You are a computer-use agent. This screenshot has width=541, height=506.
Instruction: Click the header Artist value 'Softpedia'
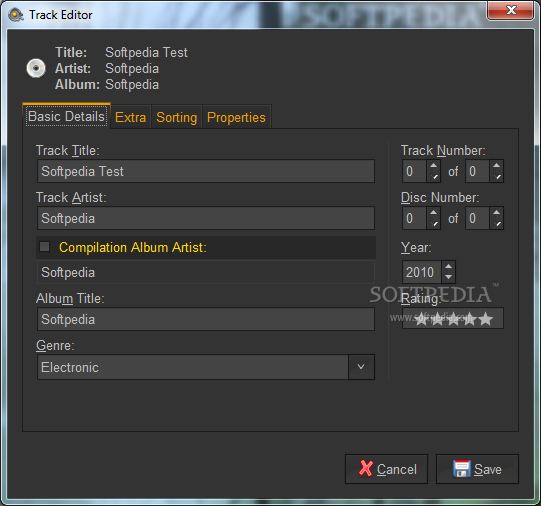[x=132, y=68]
